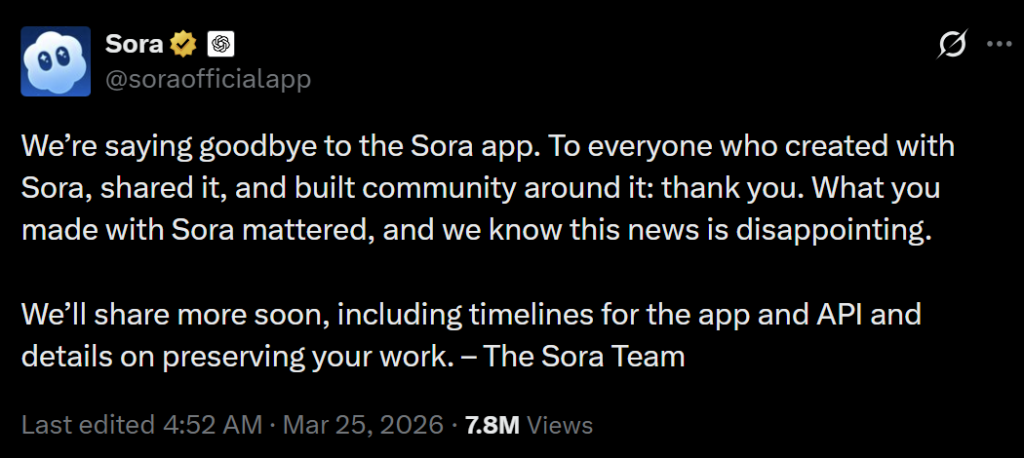
Task: Click the OpenAI affiliation badge
Action: [x=220, y=44]
